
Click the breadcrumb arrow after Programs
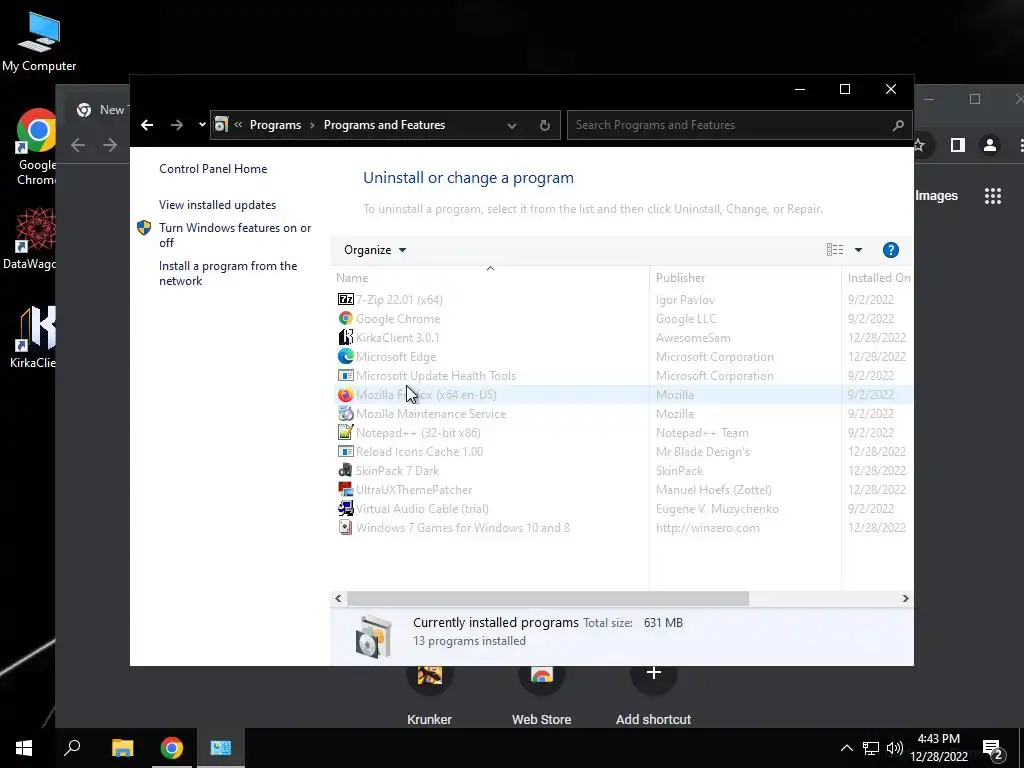312,125
